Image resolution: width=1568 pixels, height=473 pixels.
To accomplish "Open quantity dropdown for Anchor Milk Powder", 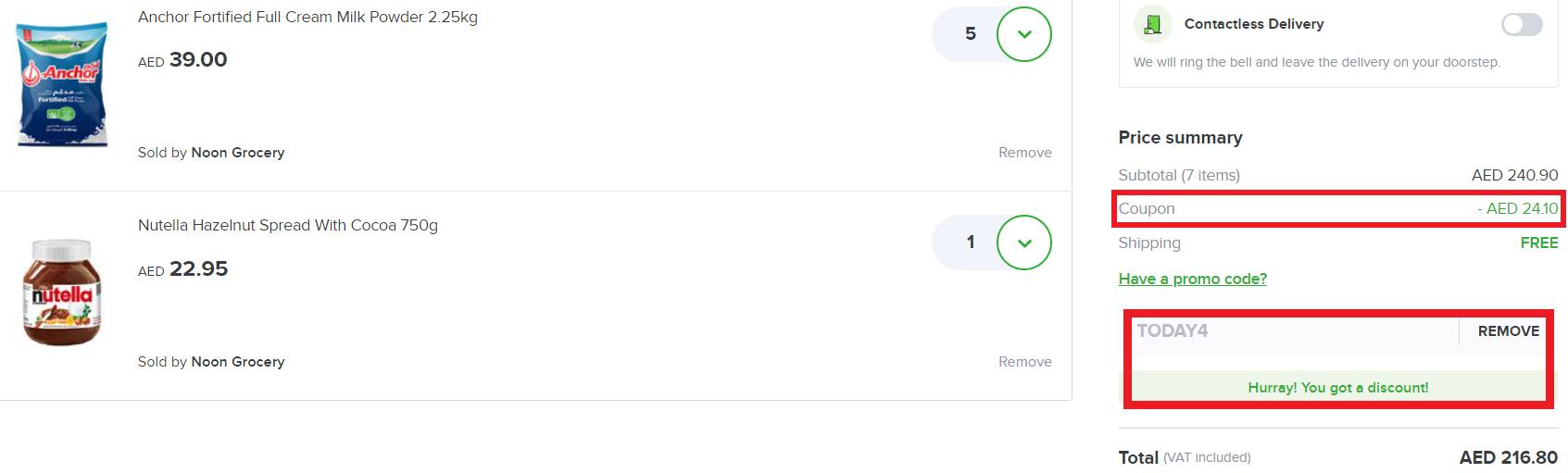I will click(1023, 35).
